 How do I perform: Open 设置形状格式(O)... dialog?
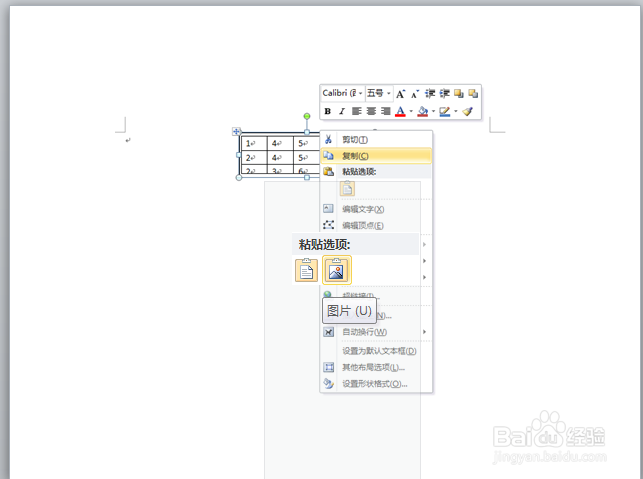375,384
